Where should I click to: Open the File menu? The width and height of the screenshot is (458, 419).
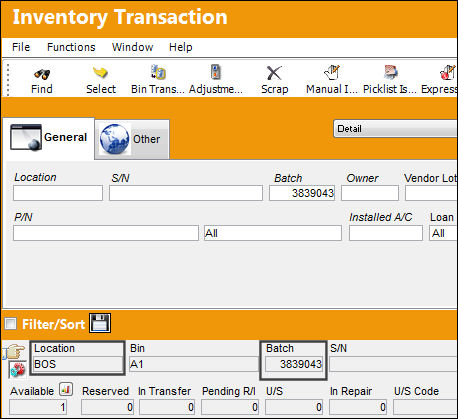(21, 47)
